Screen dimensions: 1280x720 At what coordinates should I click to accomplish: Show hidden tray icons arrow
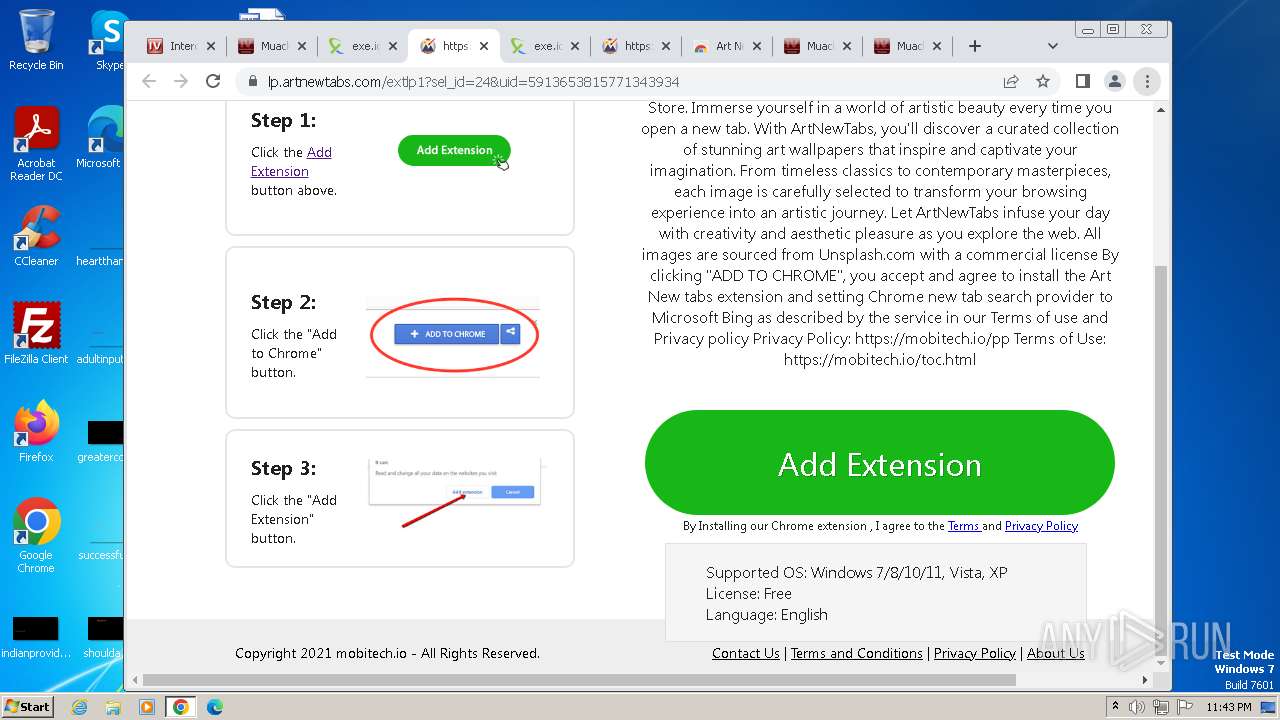[1115, 706]
